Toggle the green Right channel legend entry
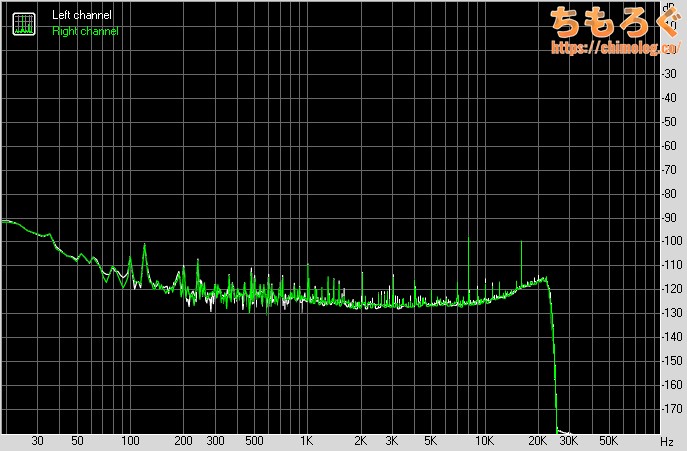This screenshot has width=687, height=451. click(85, 32)
